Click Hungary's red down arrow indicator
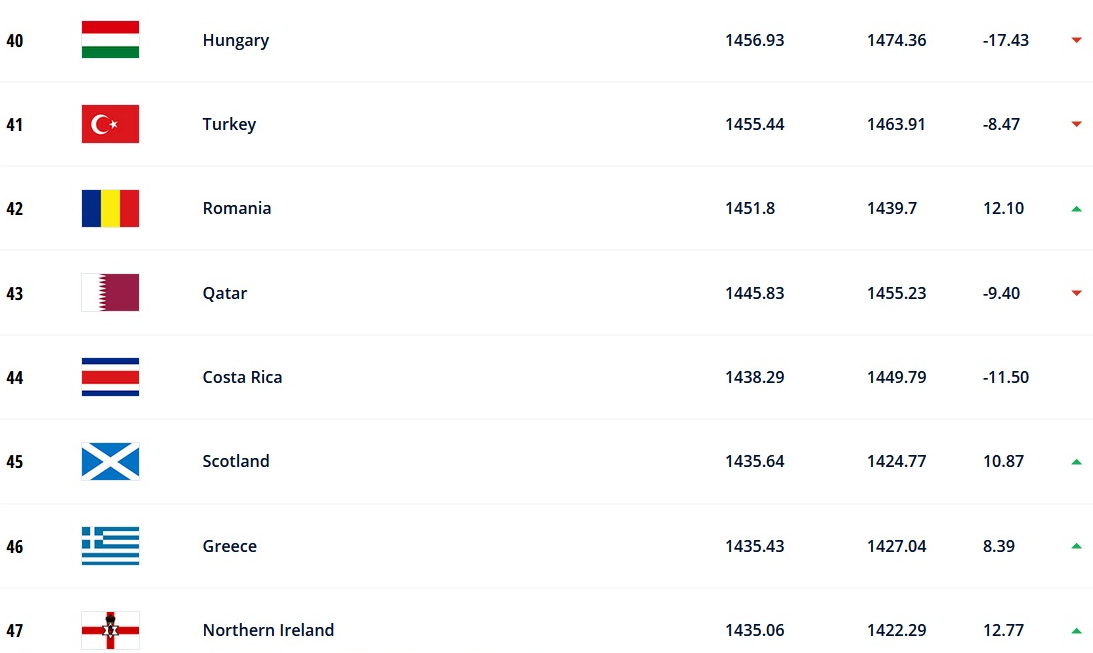This screenshot has height=653, width=1093. pos(1076,40)
